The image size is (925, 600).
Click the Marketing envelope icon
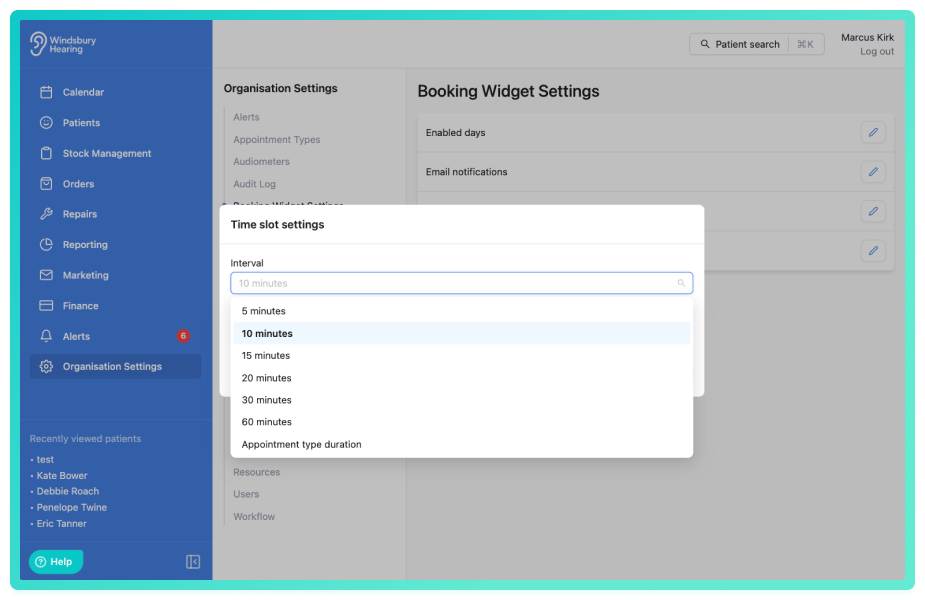point(46,275)
